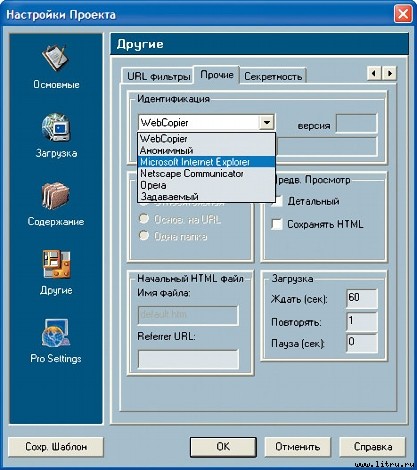Click the Другие sidebar icon
Viewport: 417px width, 470px height.
56,264
